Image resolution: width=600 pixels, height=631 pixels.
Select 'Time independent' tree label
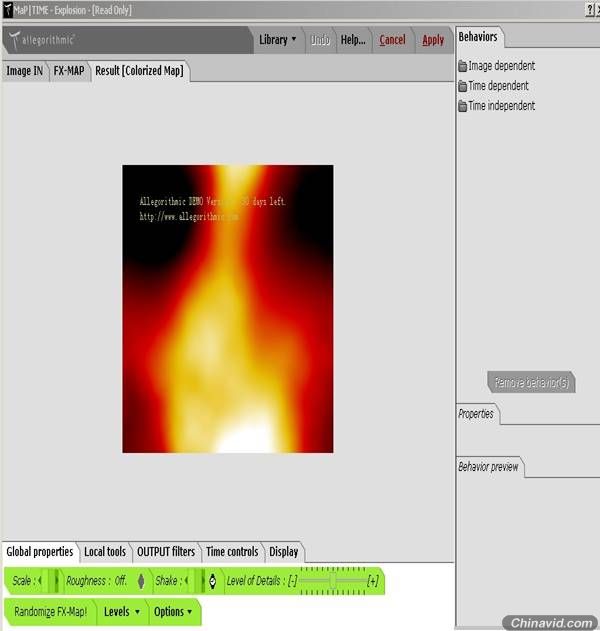coord(501,106)
